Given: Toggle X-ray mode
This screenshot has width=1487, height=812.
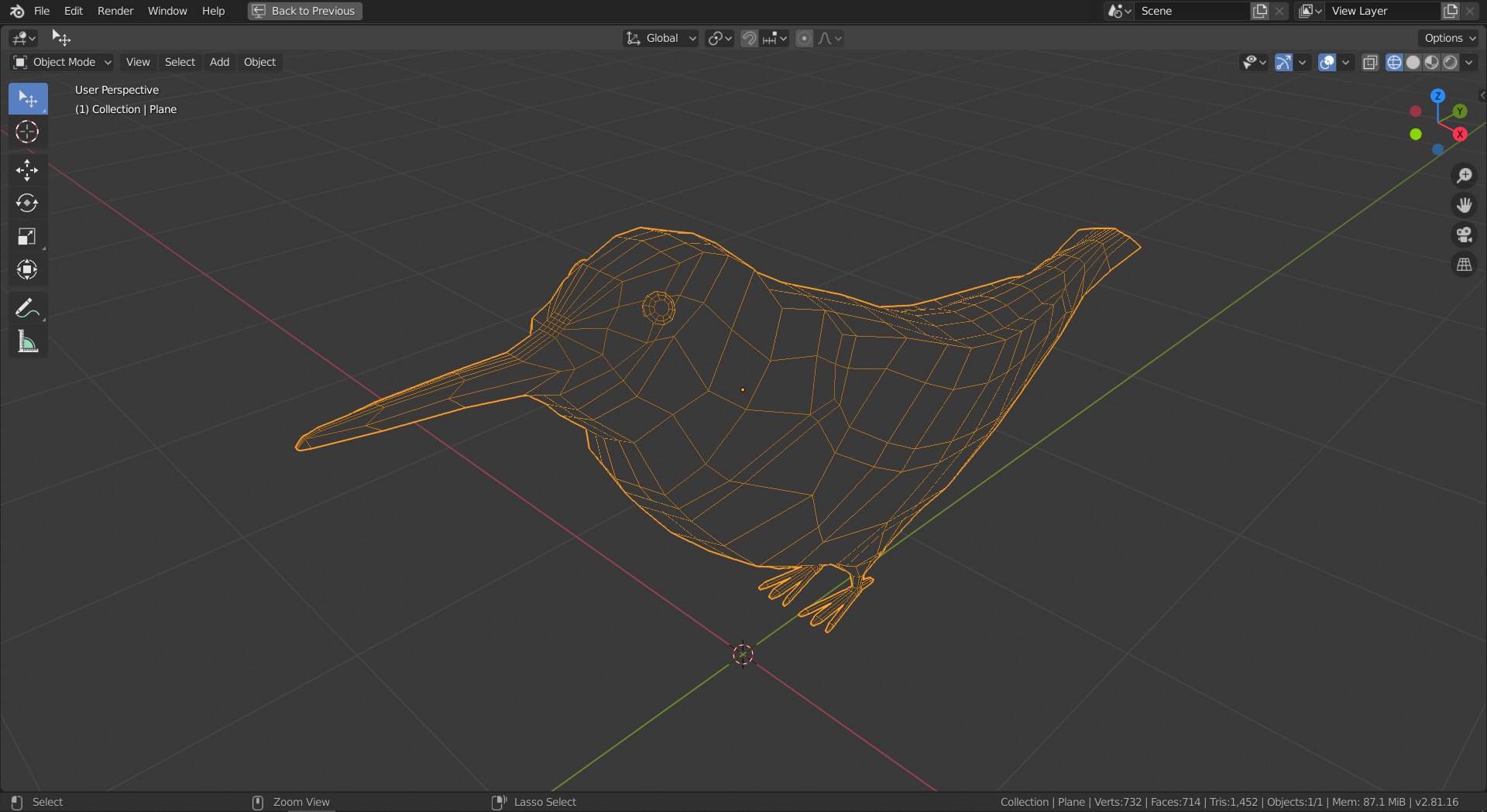Looking at the screenshot, I should (x=1370, y=62).
